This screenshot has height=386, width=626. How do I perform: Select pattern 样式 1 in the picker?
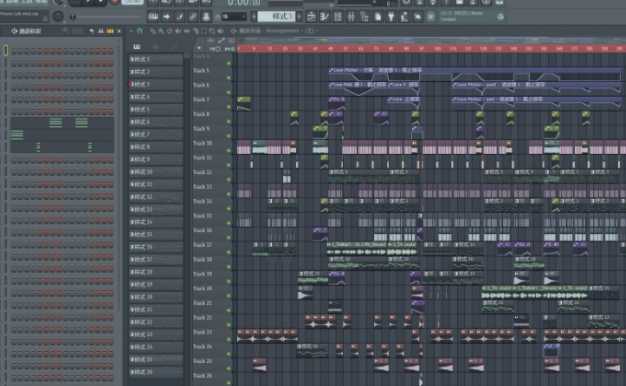pyautogui.click(x=156, y=59)
